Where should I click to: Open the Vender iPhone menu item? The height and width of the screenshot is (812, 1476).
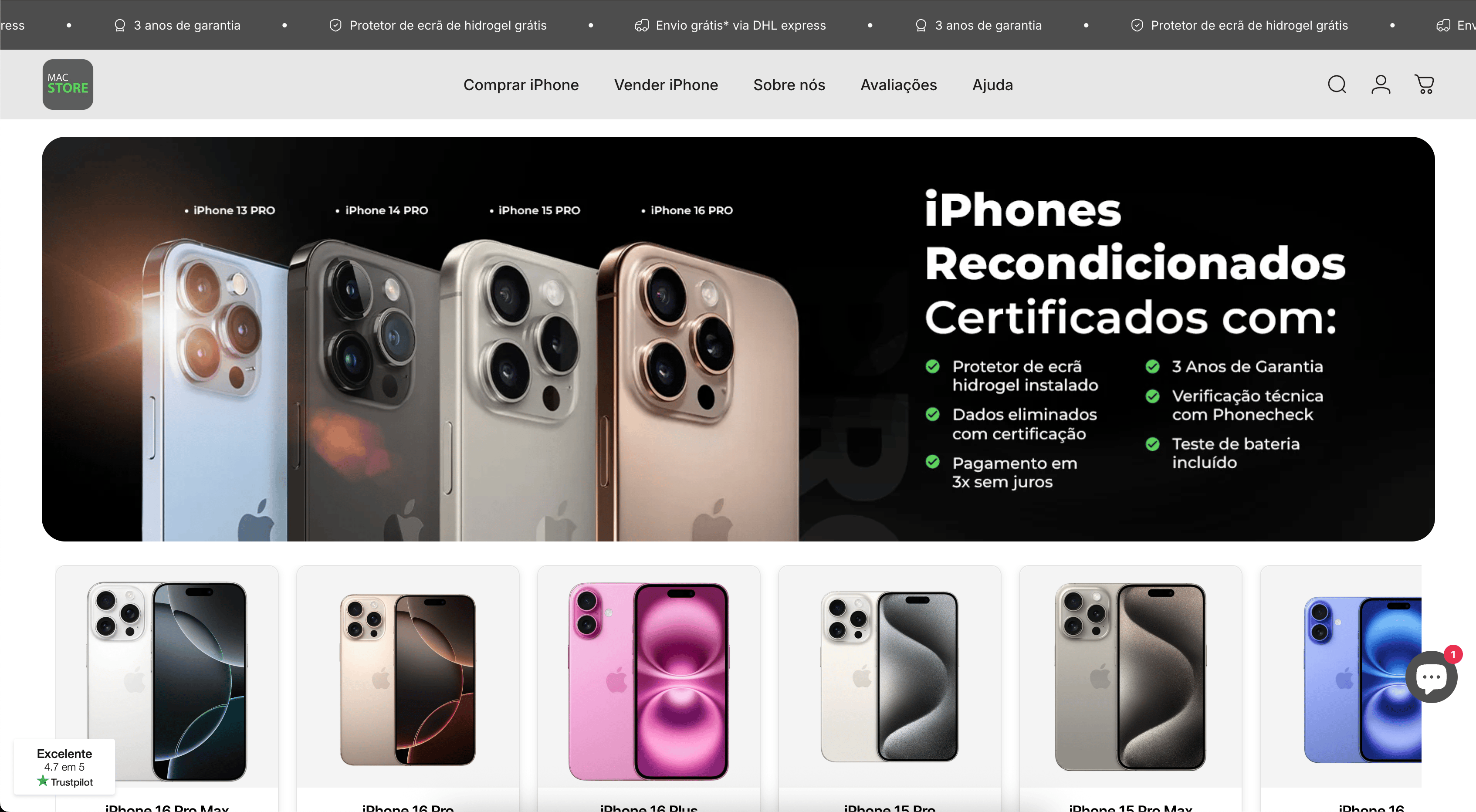point(666,85)
